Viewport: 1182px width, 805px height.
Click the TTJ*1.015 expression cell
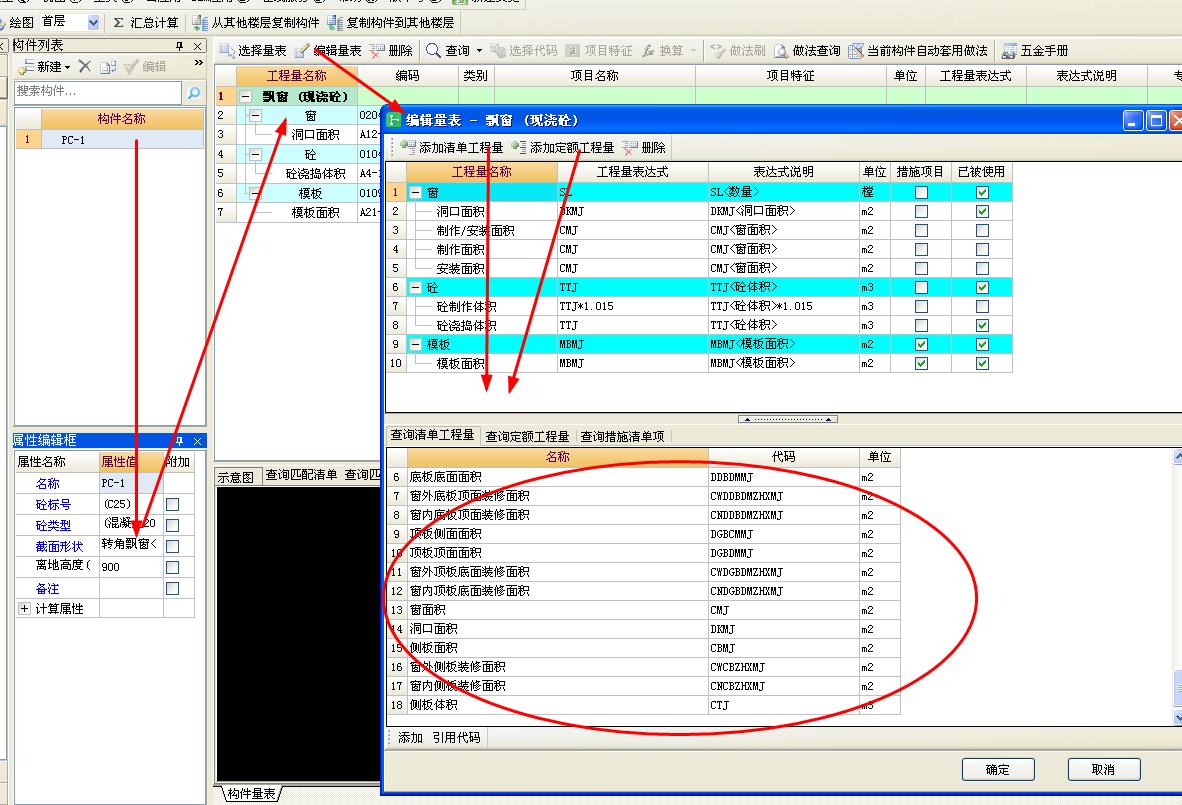[x=632, y=306]
